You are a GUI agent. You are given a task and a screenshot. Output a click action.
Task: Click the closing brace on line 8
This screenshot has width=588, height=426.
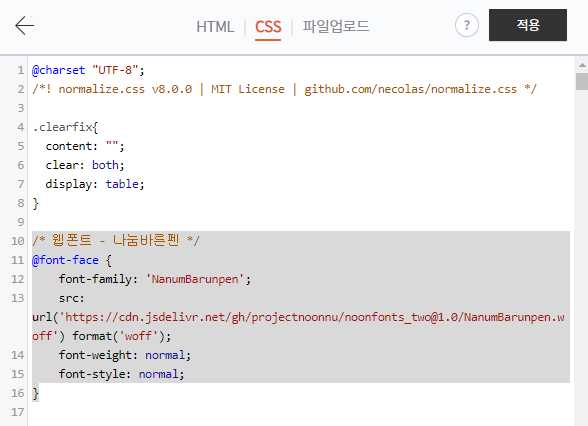[x=36, y=203]
